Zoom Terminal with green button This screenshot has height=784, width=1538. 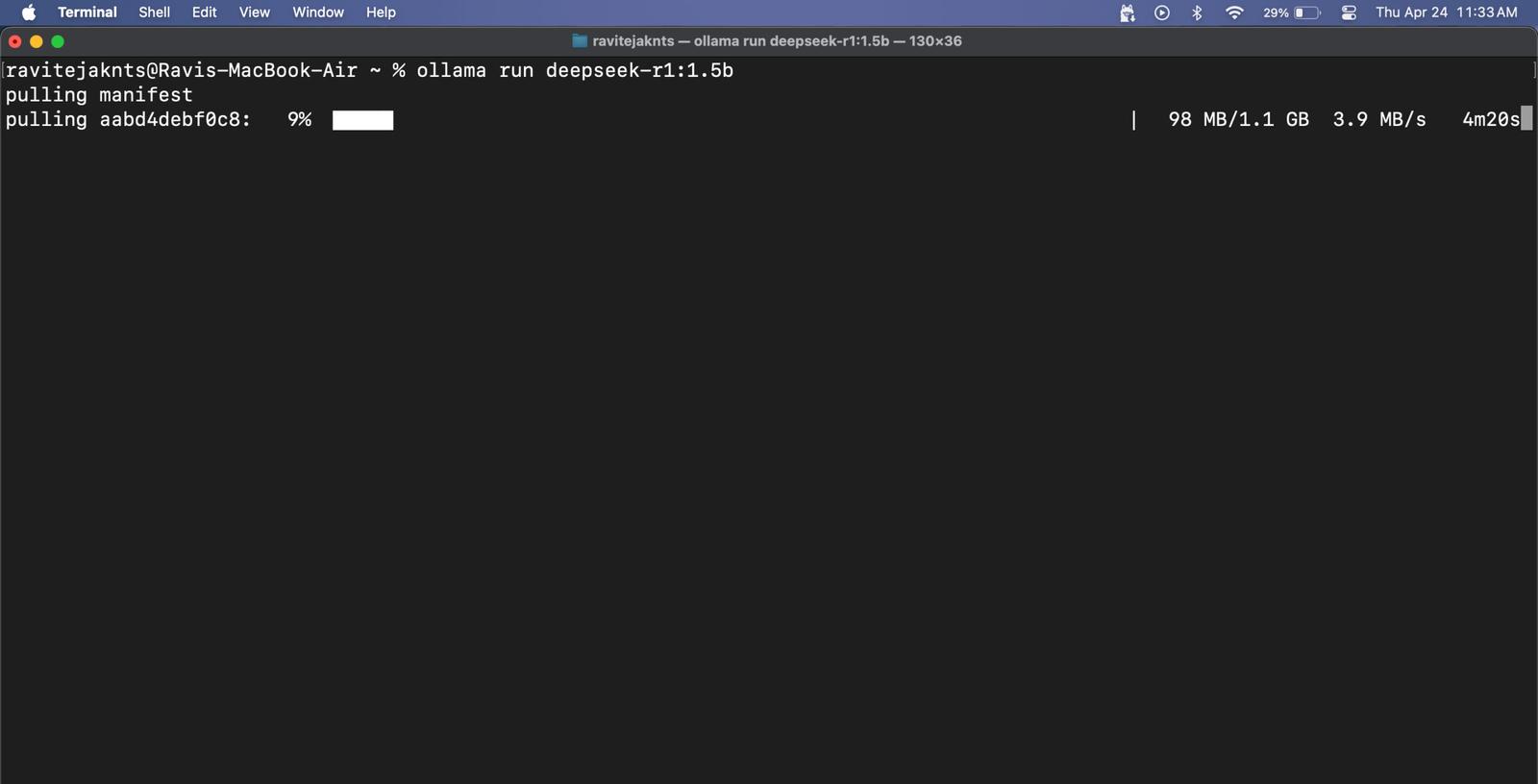point(58,41)
